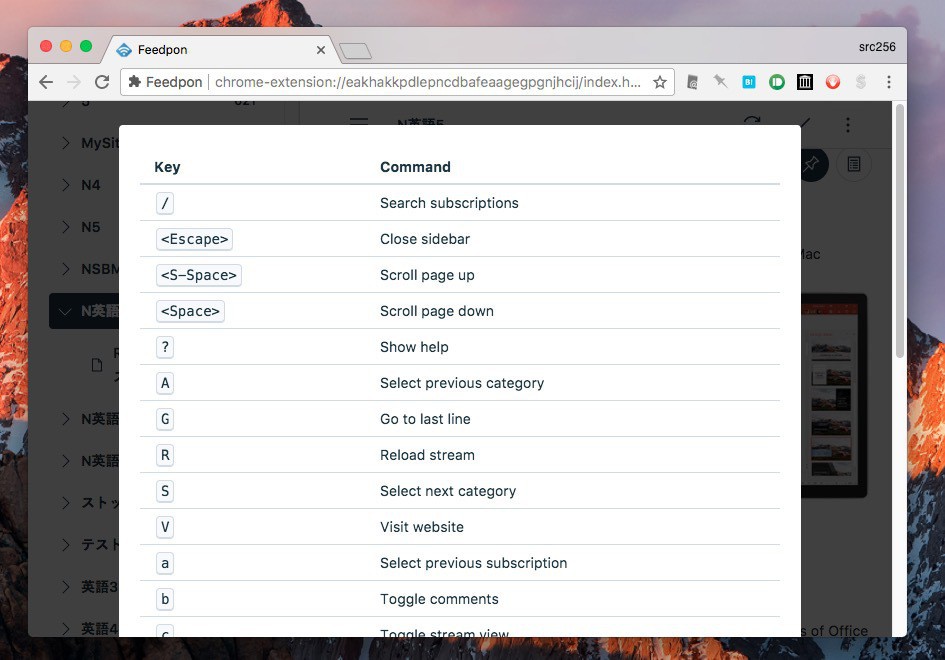Expand the N4 category in sidebar
The width and height of the screenshot is (945, 660).
65,185
